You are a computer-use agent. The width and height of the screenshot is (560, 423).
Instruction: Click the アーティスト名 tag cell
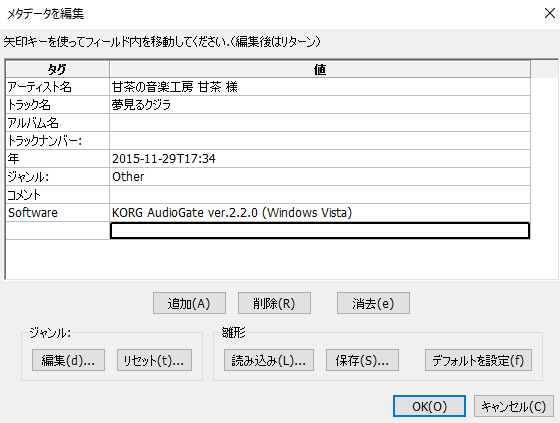pos(58,87)
